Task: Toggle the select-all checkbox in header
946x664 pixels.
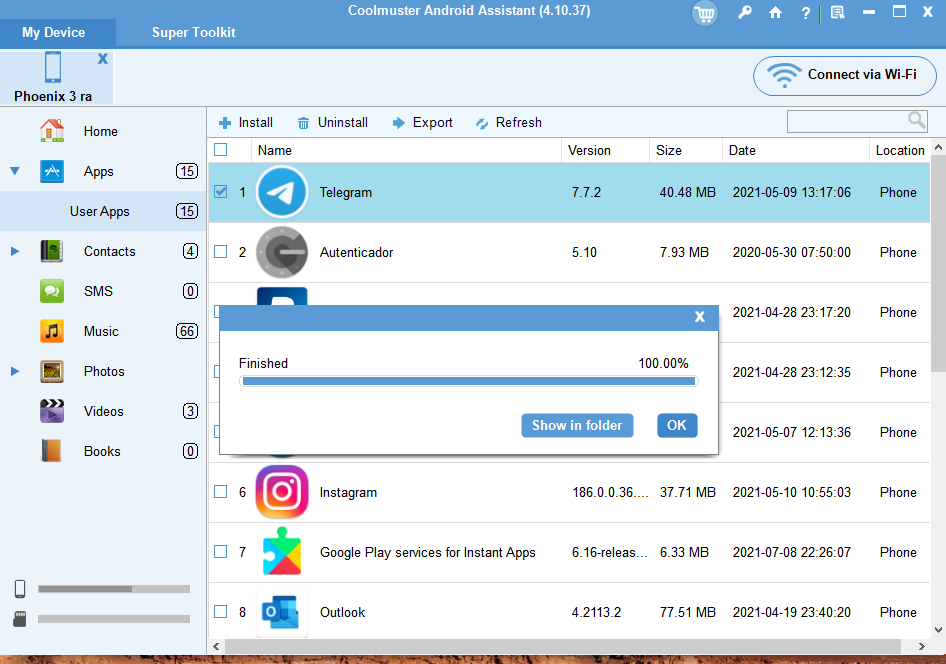Action: pos(221,150)
